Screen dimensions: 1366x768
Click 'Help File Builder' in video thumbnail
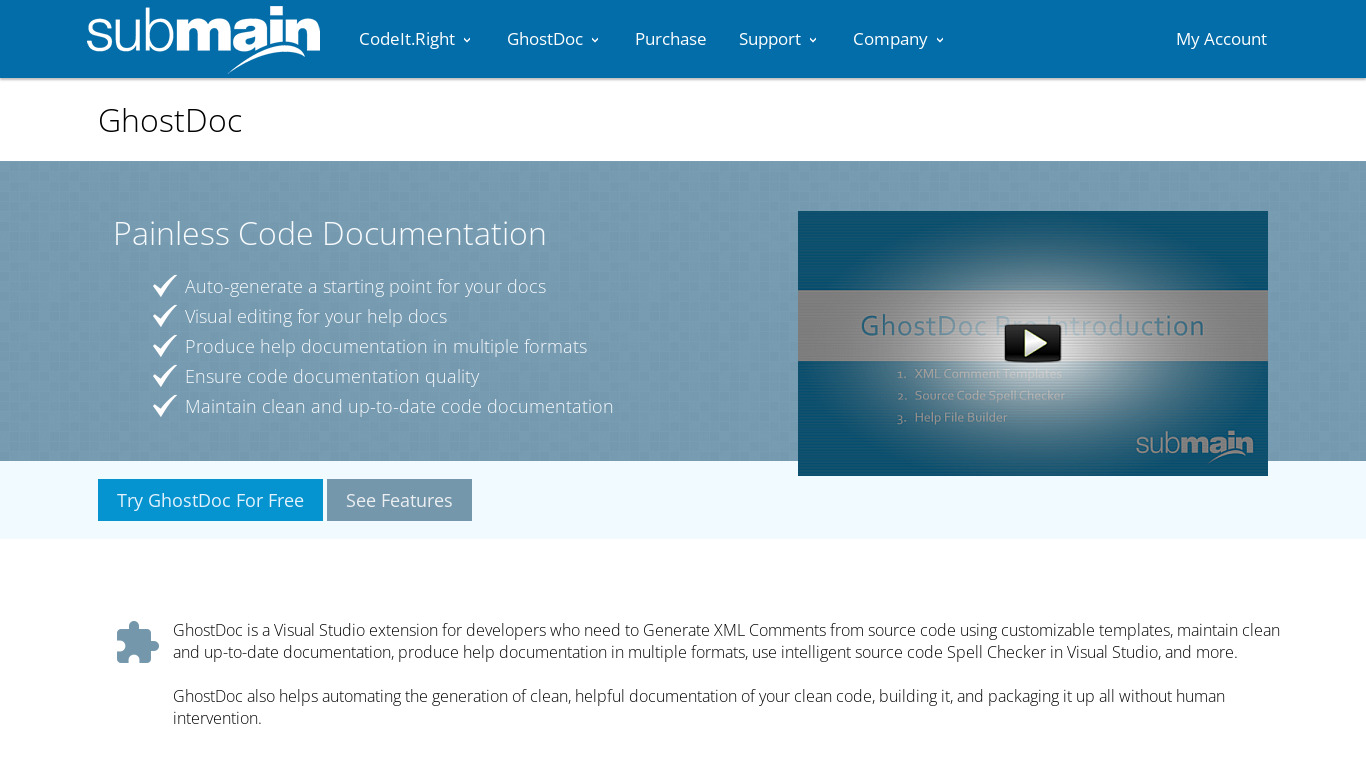[961, 418]
